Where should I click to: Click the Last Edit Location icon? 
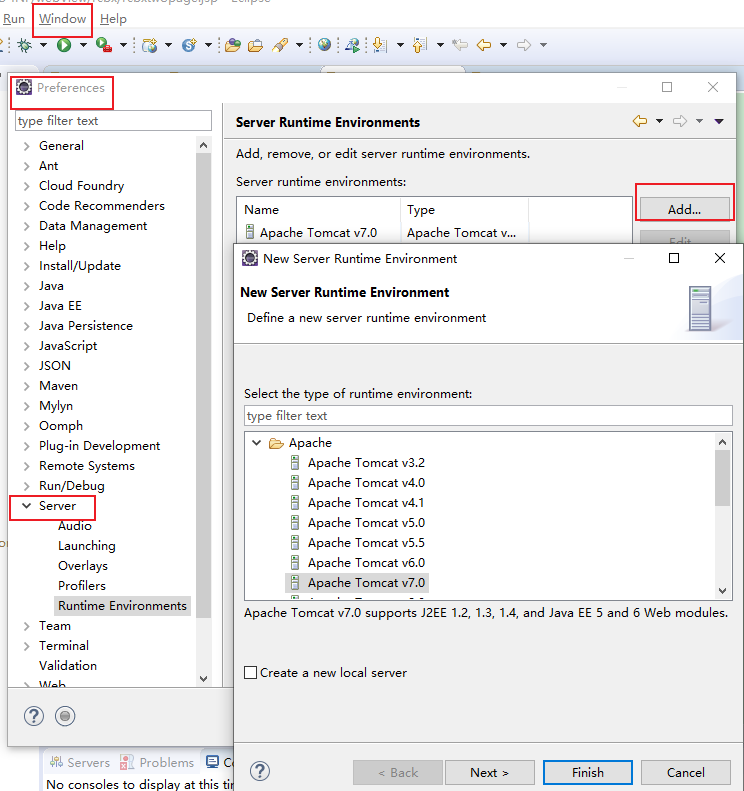460,45
